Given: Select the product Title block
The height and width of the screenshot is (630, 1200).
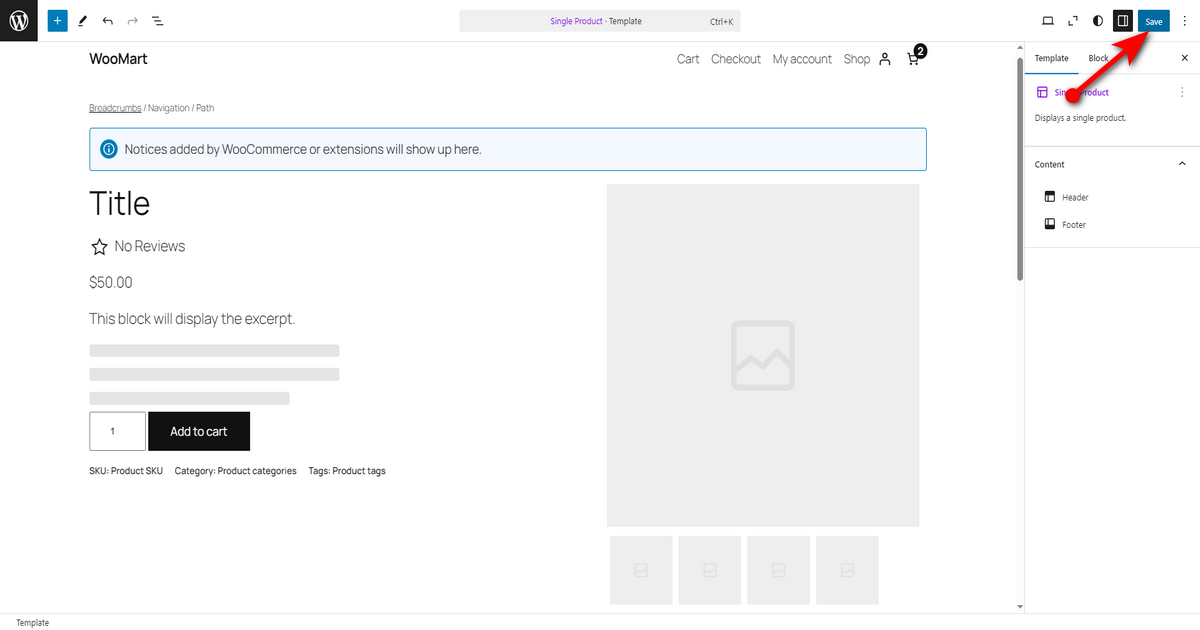Looking at the screenshot, I should 120,203.
